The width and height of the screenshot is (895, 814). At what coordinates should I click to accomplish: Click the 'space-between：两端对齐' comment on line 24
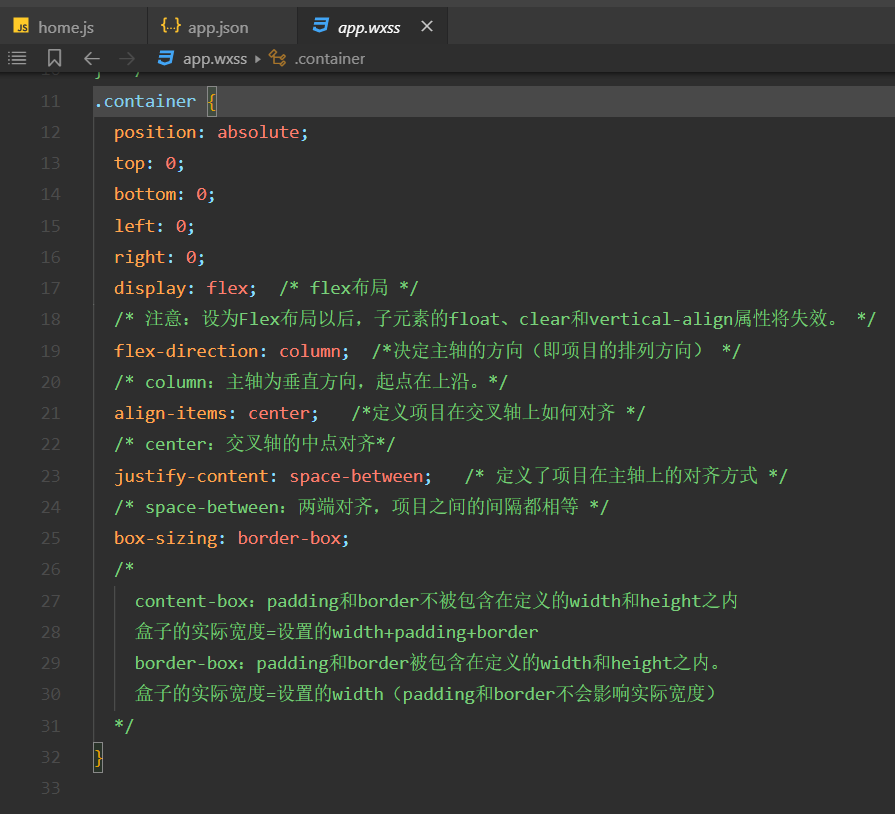coord(361,506)
